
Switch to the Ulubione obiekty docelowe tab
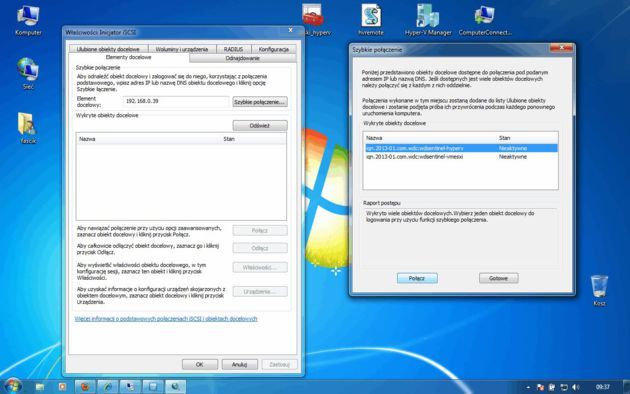pos(108,49)
